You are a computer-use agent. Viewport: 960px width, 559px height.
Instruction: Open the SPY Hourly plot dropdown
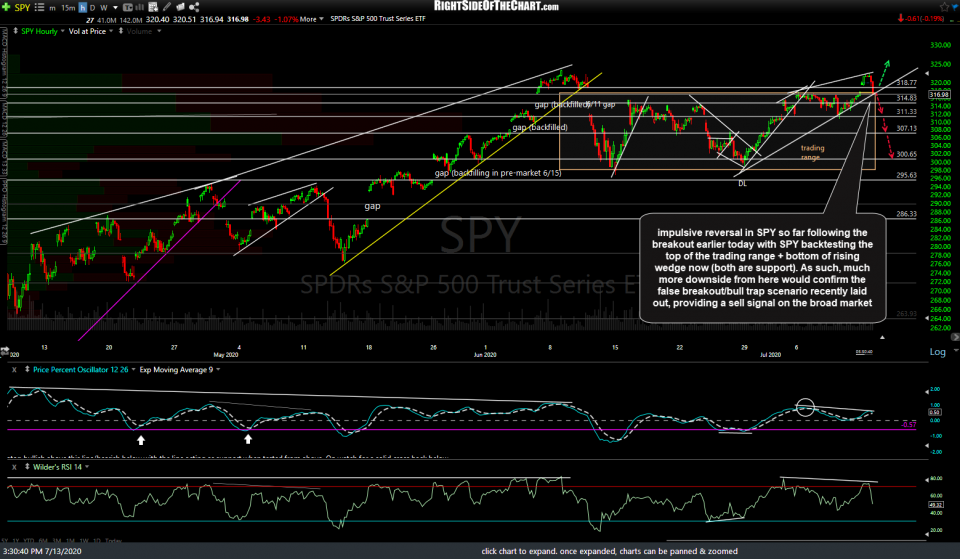tap(62, 31)
